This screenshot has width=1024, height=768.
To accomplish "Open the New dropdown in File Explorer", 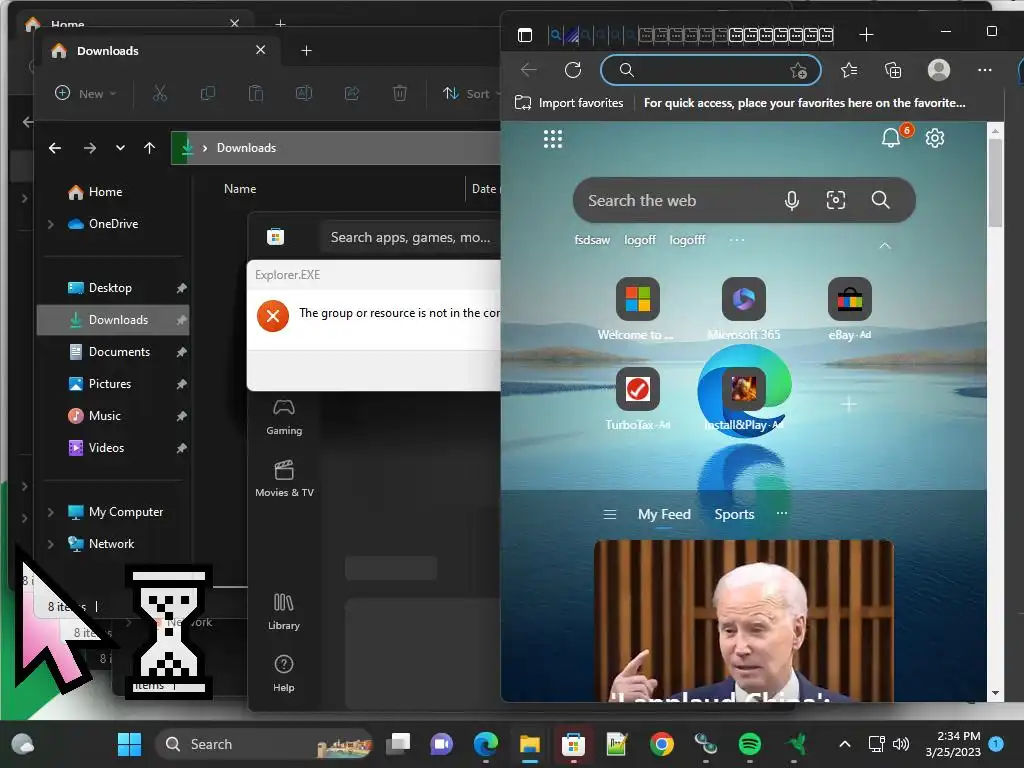I will (x=85, y=93).
